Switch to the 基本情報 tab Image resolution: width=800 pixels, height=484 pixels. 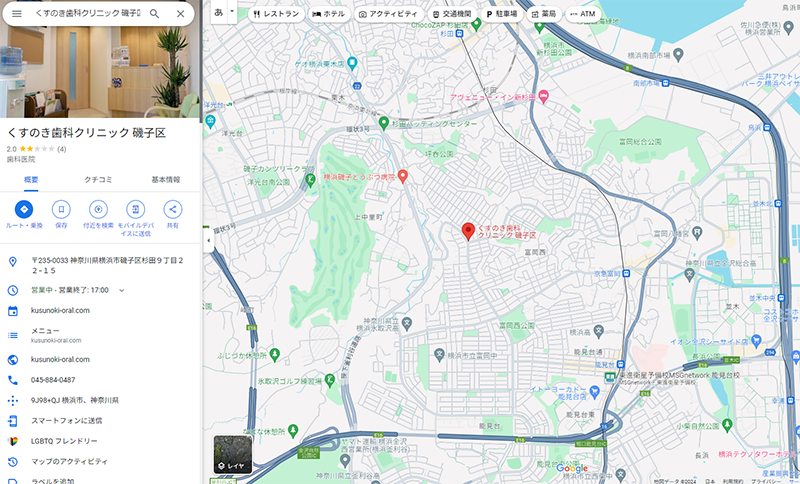pos(165,180)
